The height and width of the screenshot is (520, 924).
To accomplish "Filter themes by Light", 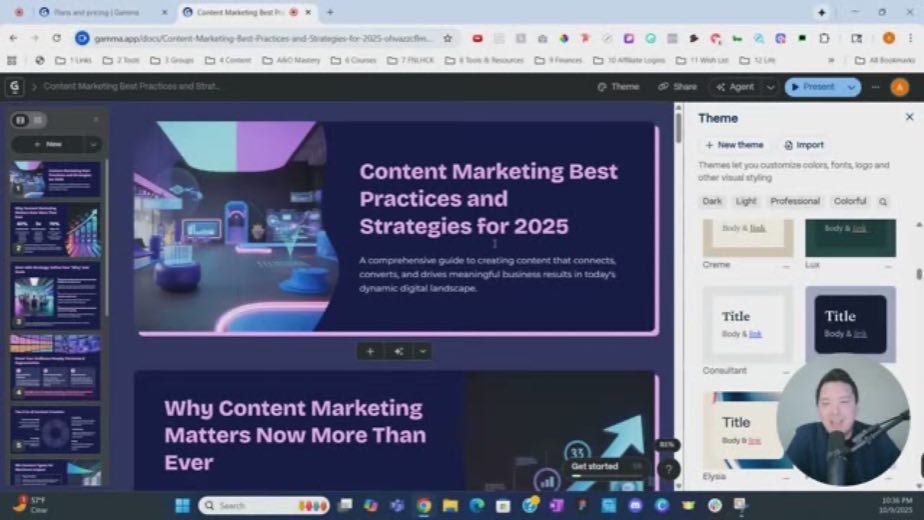I will pos(745,201).
